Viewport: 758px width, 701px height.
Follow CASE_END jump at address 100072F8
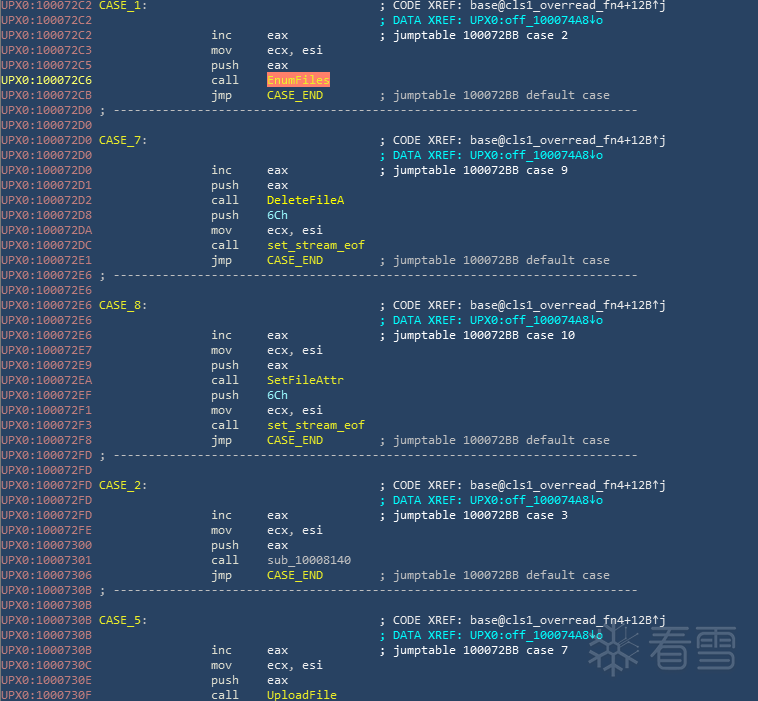295,440
